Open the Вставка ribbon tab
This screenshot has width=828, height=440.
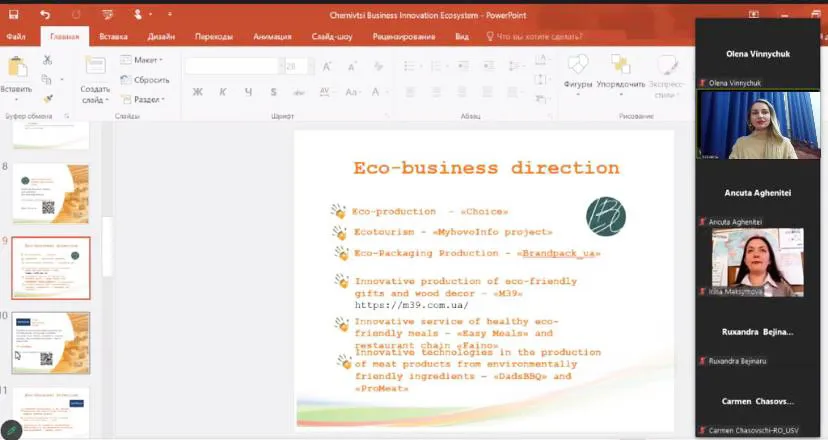click(x=113, y=37)
